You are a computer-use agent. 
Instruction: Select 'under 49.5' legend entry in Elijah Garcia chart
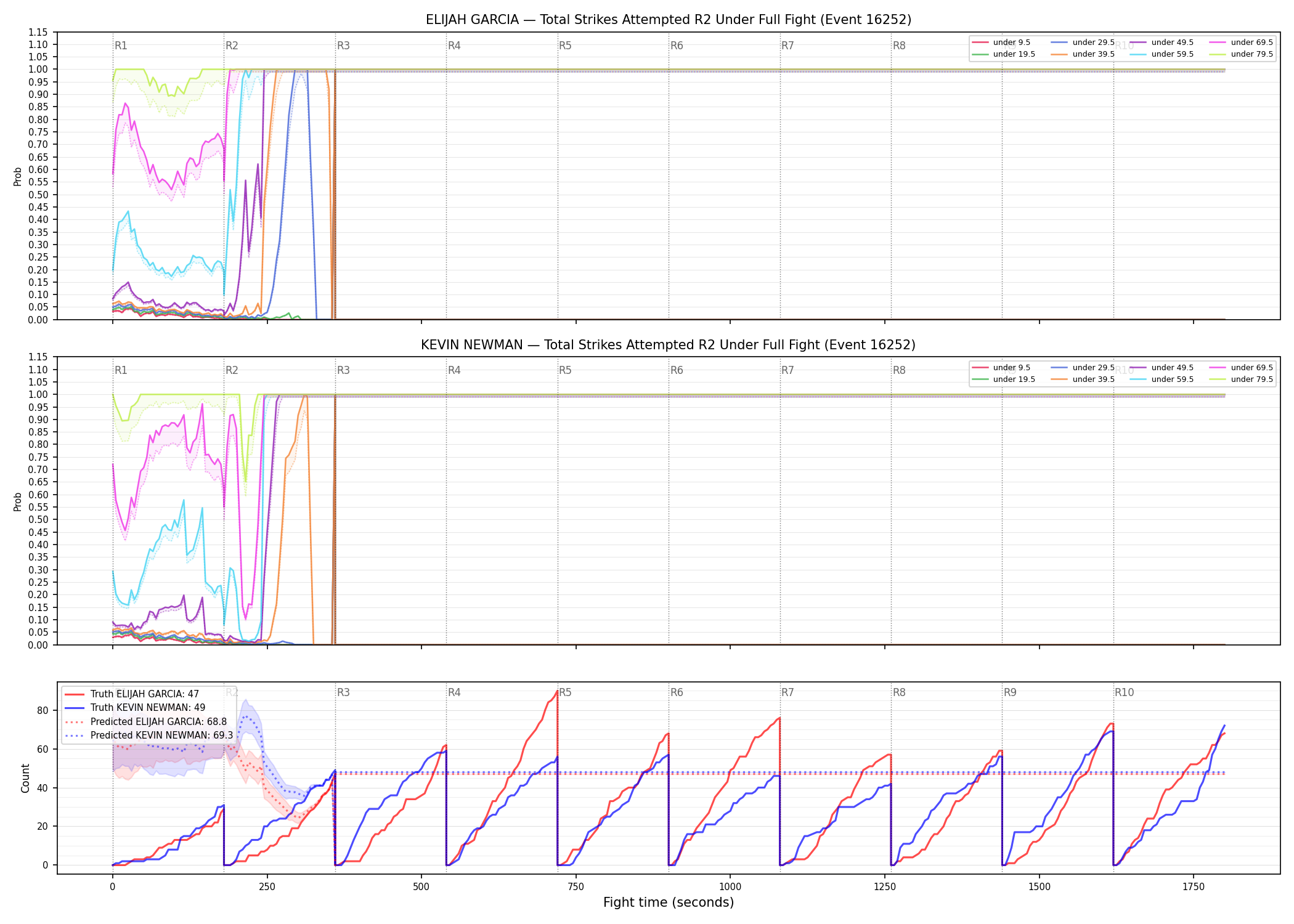1162,43
